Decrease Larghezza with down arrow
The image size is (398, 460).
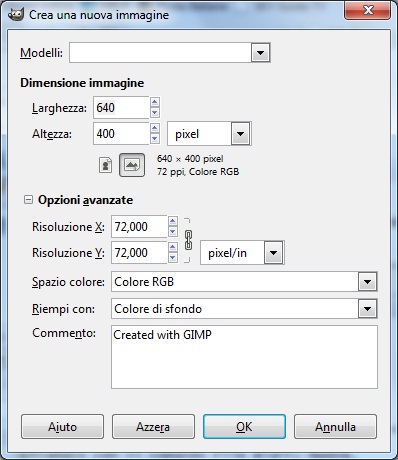(x=155, y=113)
